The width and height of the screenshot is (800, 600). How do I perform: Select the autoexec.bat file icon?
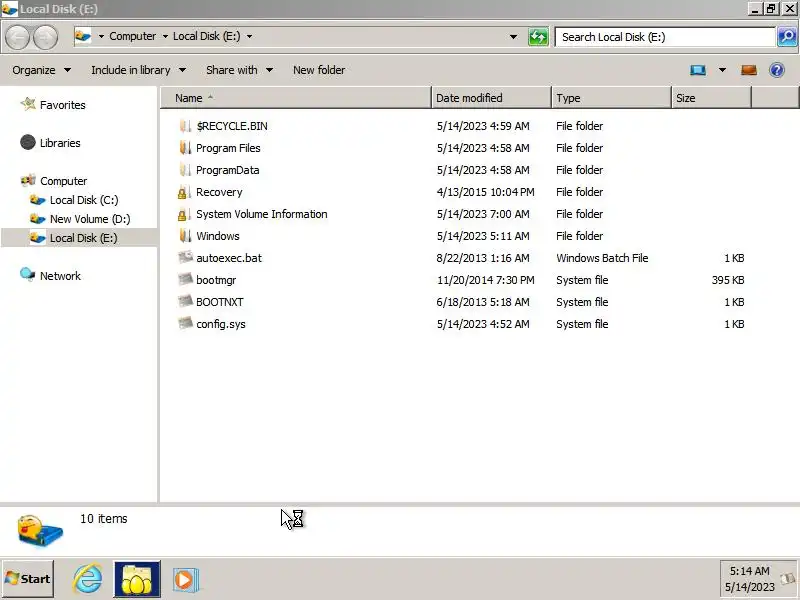[x=185, y=257]
